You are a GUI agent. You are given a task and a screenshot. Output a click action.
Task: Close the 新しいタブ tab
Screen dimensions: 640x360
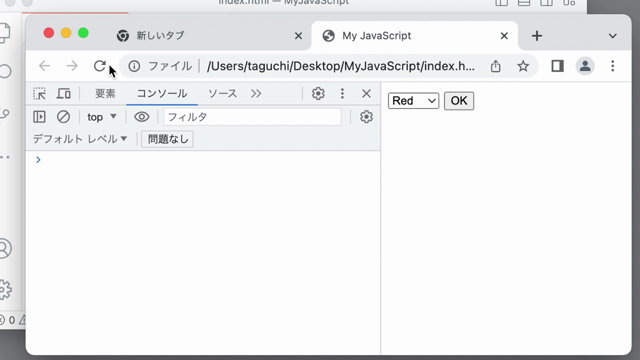[298, 36]
